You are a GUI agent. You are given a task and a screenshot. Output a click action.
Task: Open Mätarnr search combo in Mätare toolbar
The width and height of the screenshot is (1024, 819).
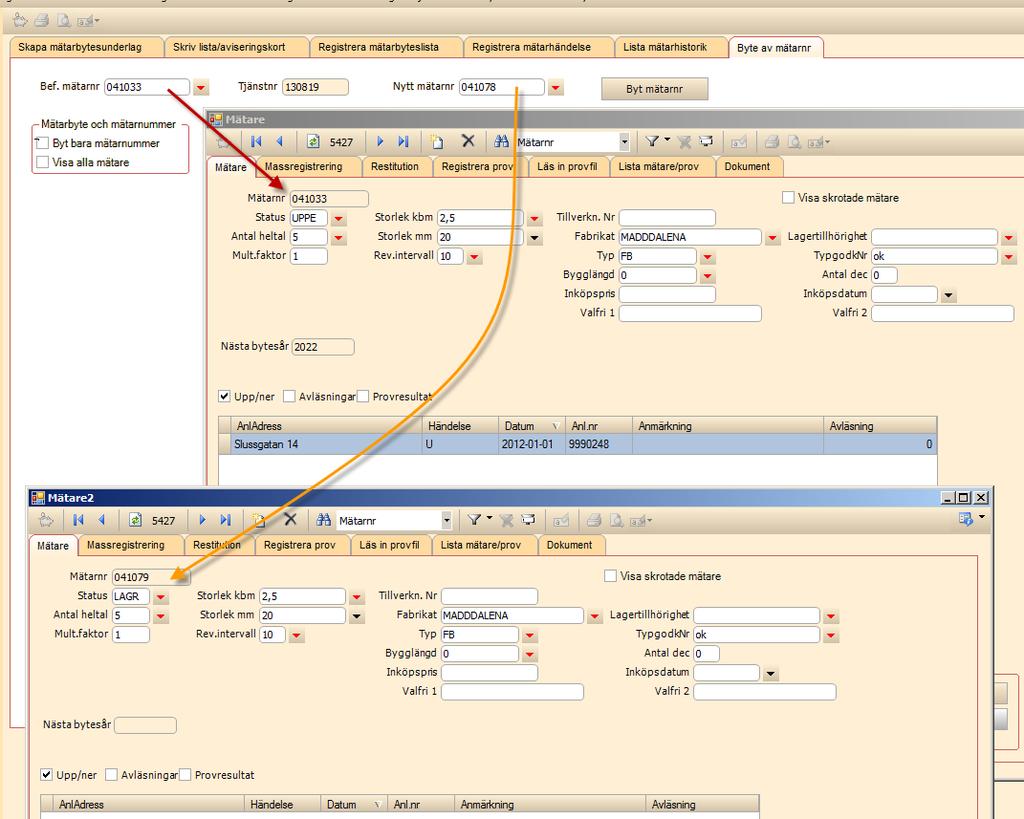[x=624, y=142]
